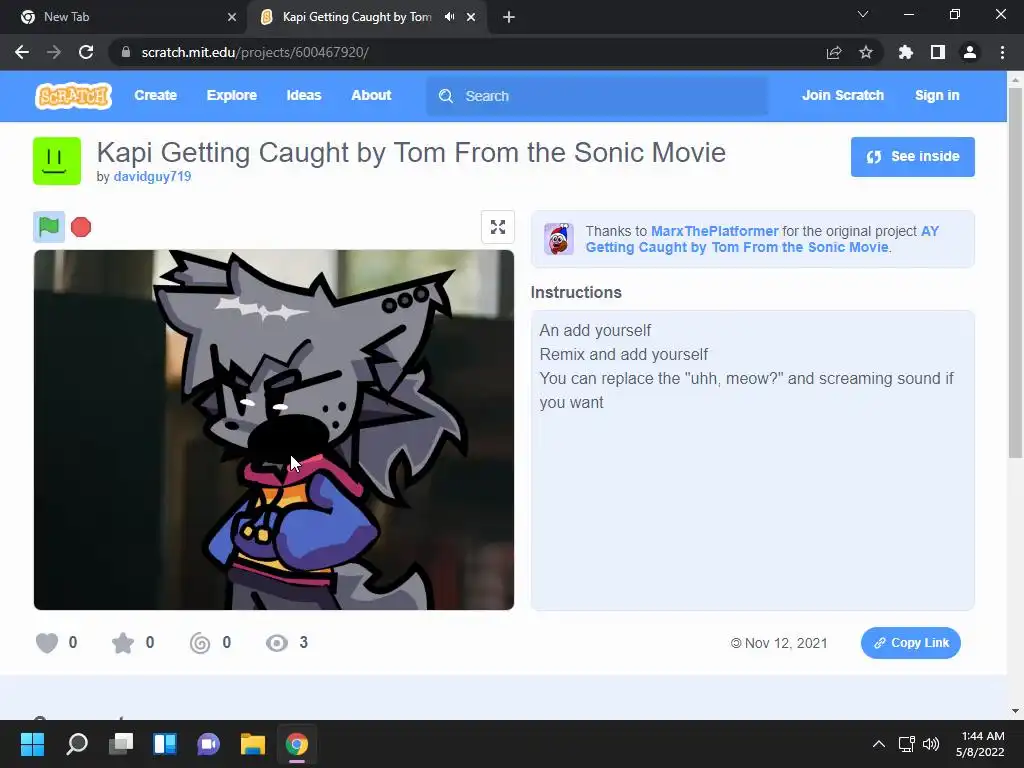1024x768 pixels.
Task: Open File Explorer from taskbar
Action: click(x=253, y=744)
